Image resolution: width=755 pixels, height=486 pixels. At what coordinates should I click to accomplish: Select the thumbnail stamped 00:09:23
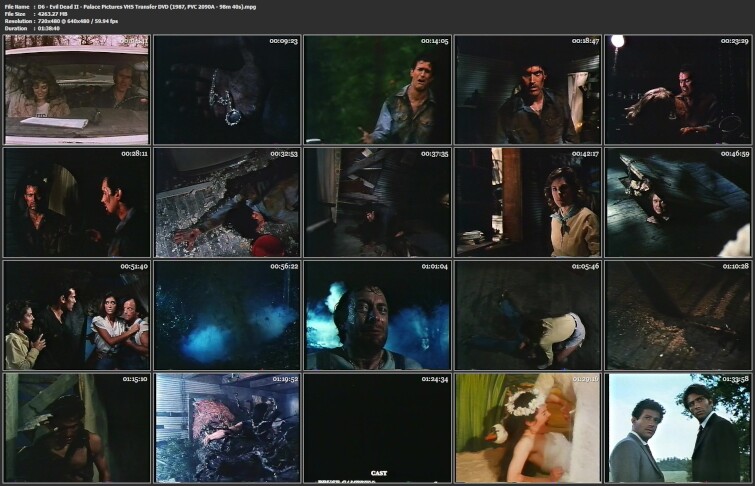tap(227, 90)
